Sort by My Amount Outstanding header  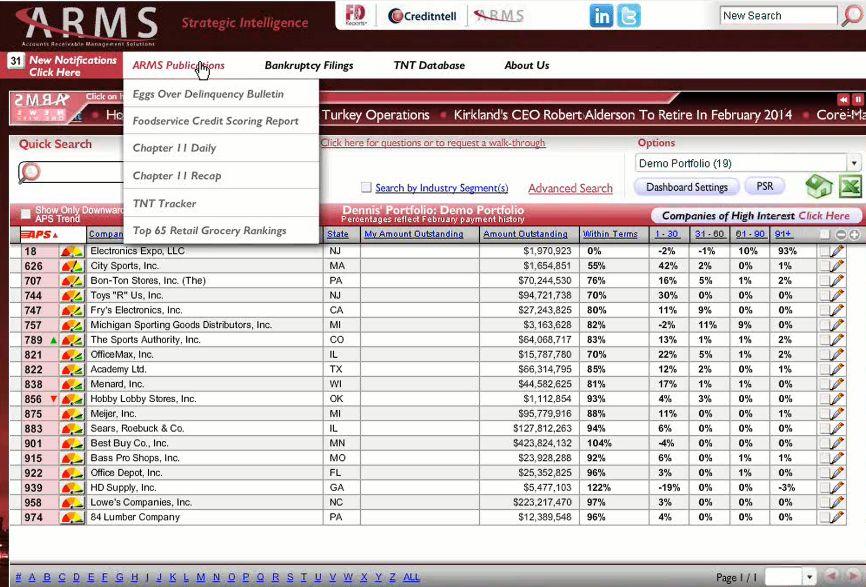414,234
